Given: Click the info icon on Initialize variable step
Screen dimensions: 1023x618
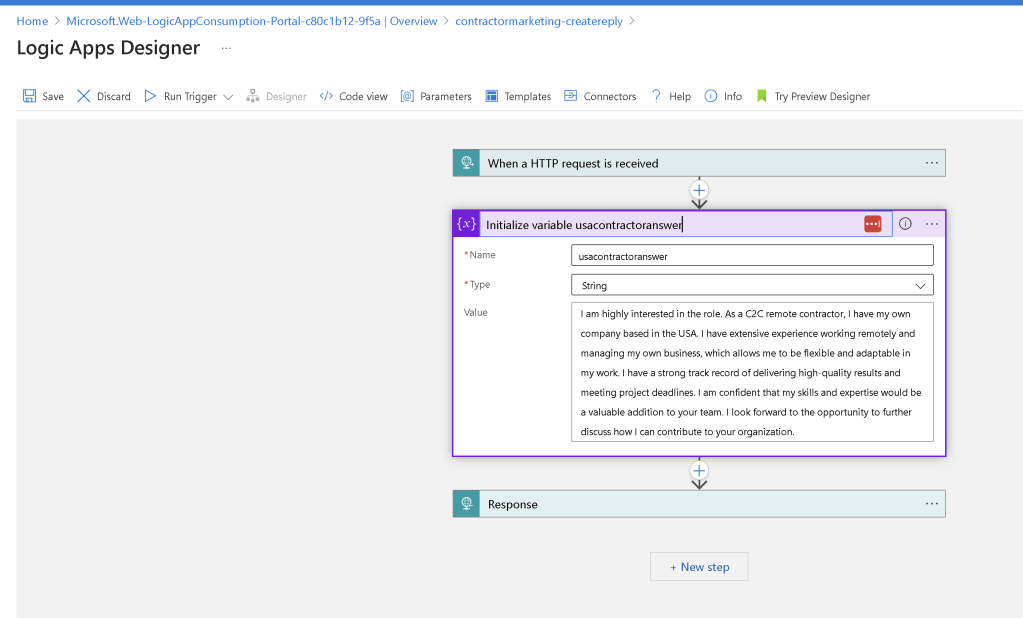Looking at the screenshot, I should point(905,224).
